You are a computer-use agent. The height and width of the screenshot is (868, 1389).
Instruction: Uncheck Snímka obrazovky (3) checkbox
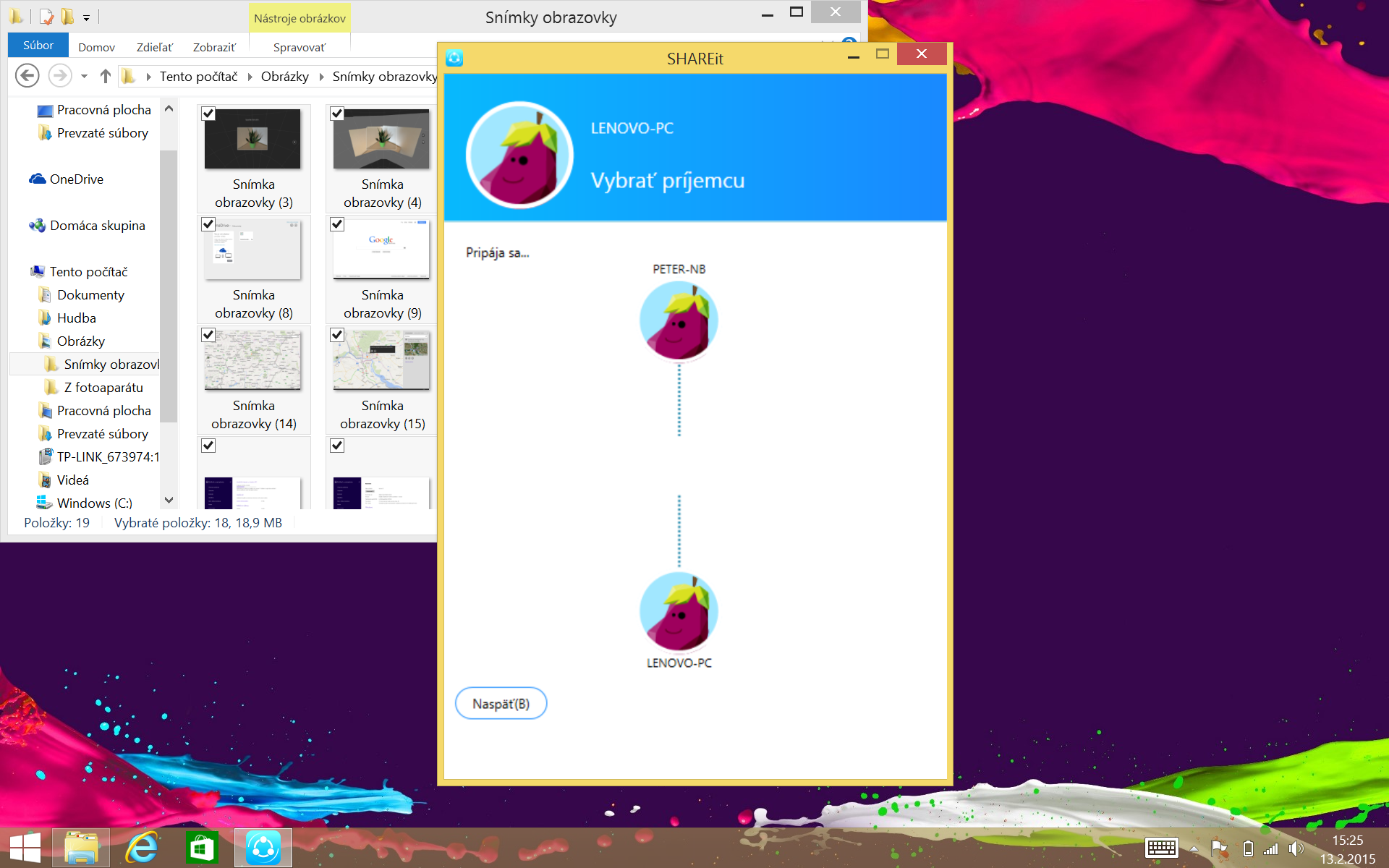click(x=208, y=114)
